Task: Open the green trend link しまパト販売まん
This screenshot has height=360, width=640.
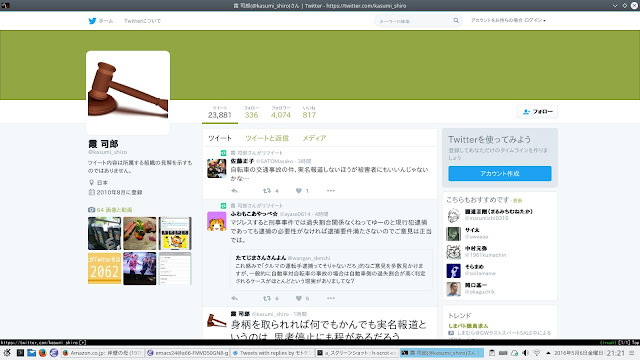Action: (x=468, y=326)
